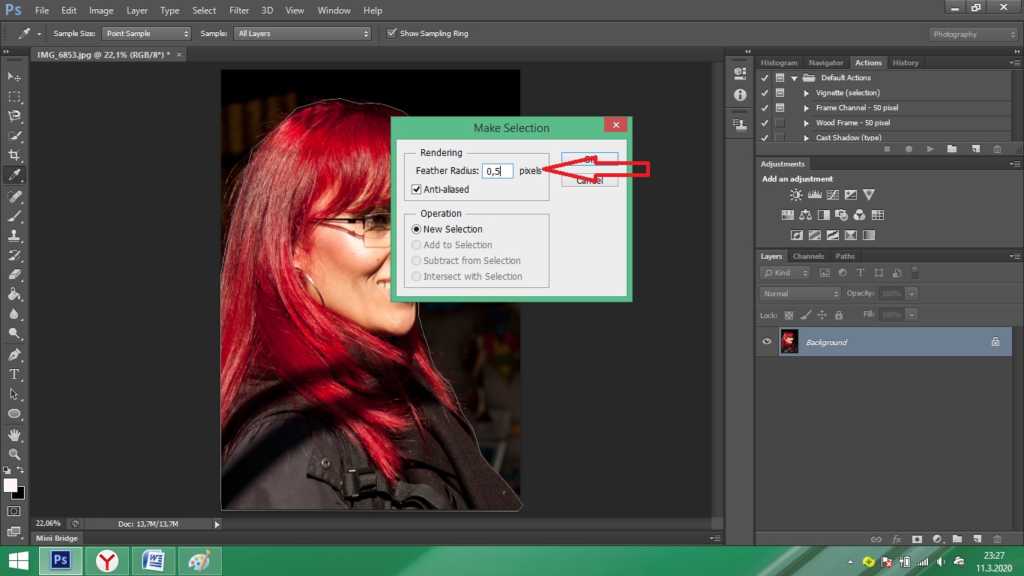The height and width of the screenshot is (576, 1024).
Task: Select the Quick Selection tool
Action: (x=14, y=136)
